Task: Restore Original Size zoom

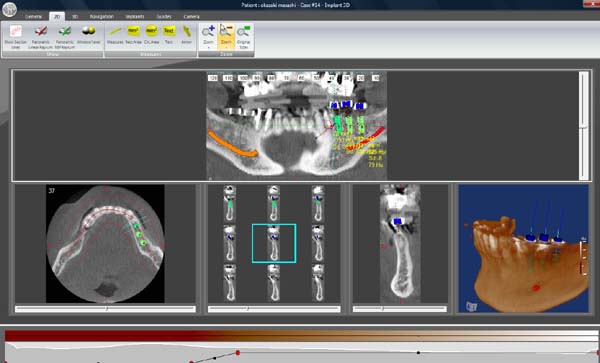Action: click(244, 37)
